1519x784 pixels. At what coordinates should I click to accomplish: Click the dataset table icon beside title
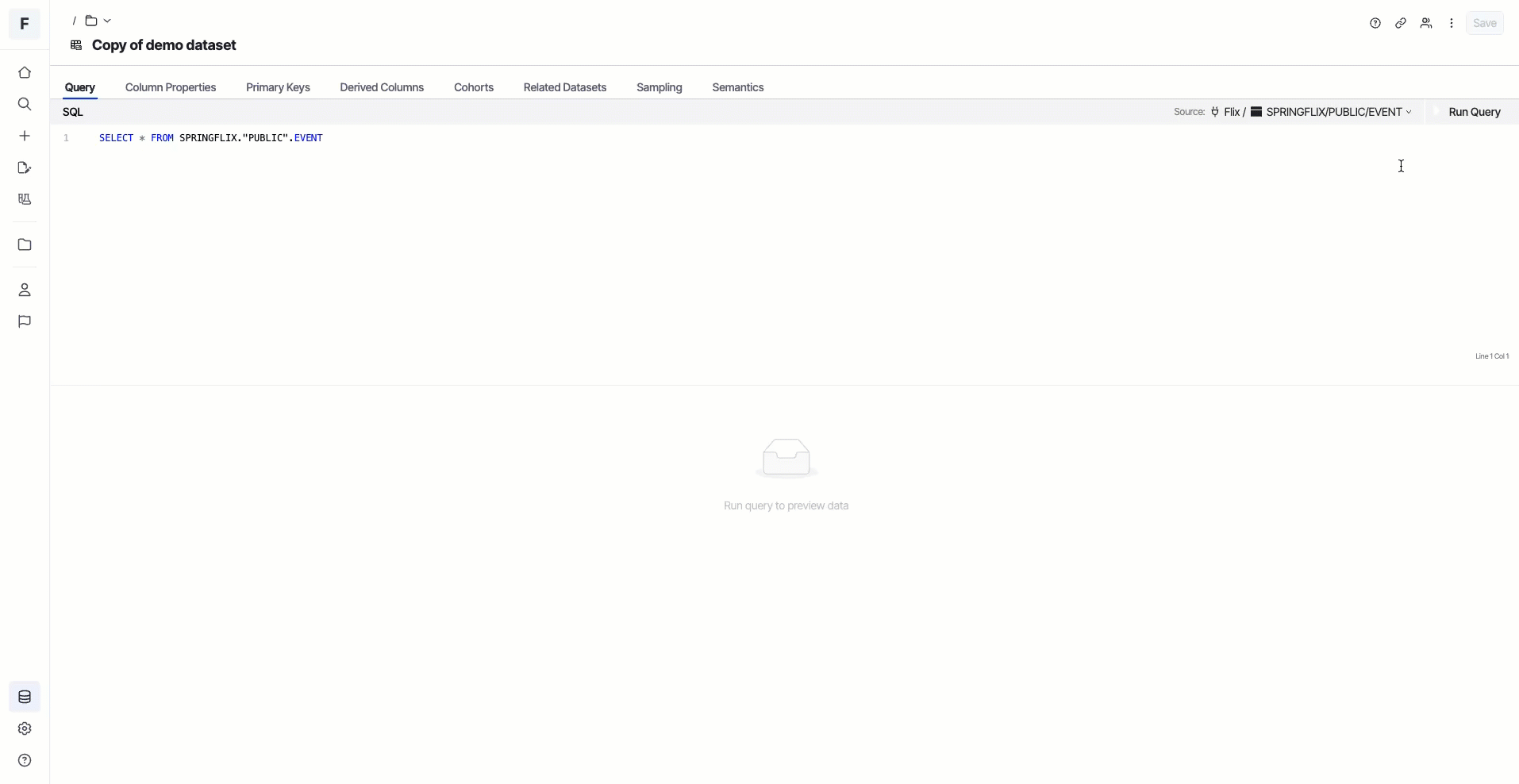(x=76, y=45)
